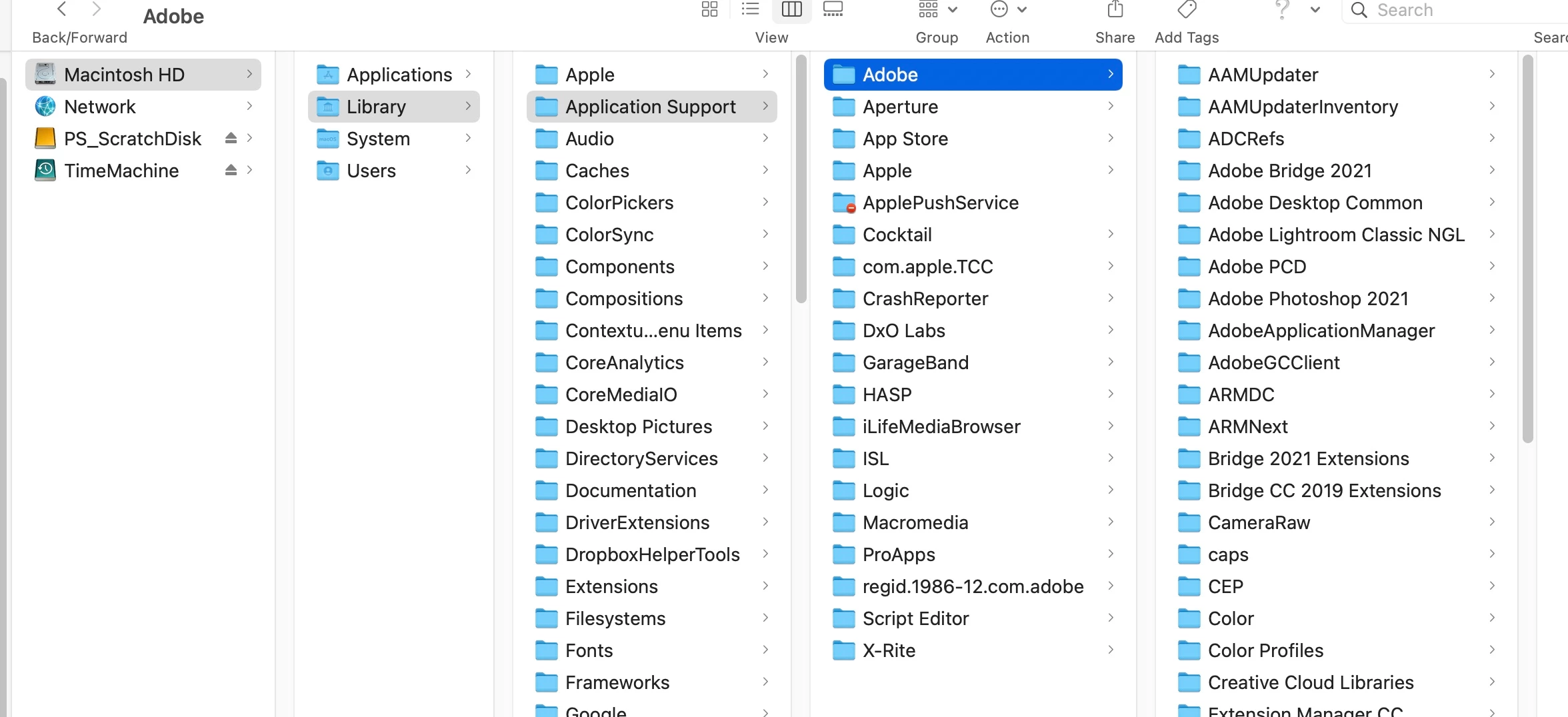Click the Search magnifier icon
The height and width of the screenshot is (717, 1568).
pos(1359,10)
